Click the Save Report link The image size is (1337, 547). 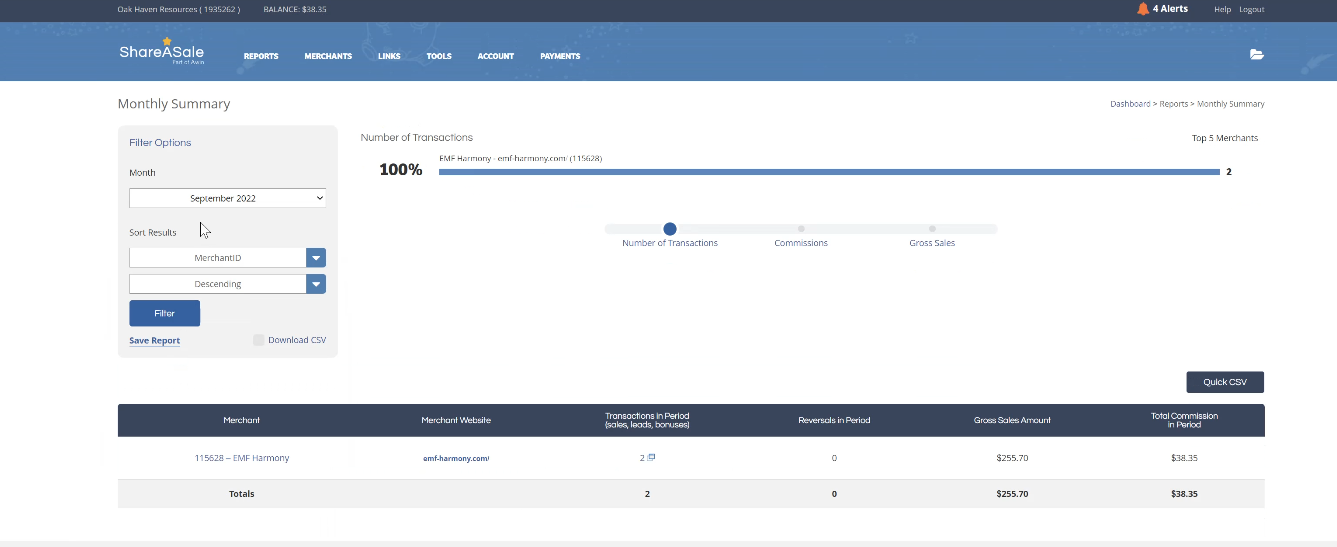coord(155,341)
